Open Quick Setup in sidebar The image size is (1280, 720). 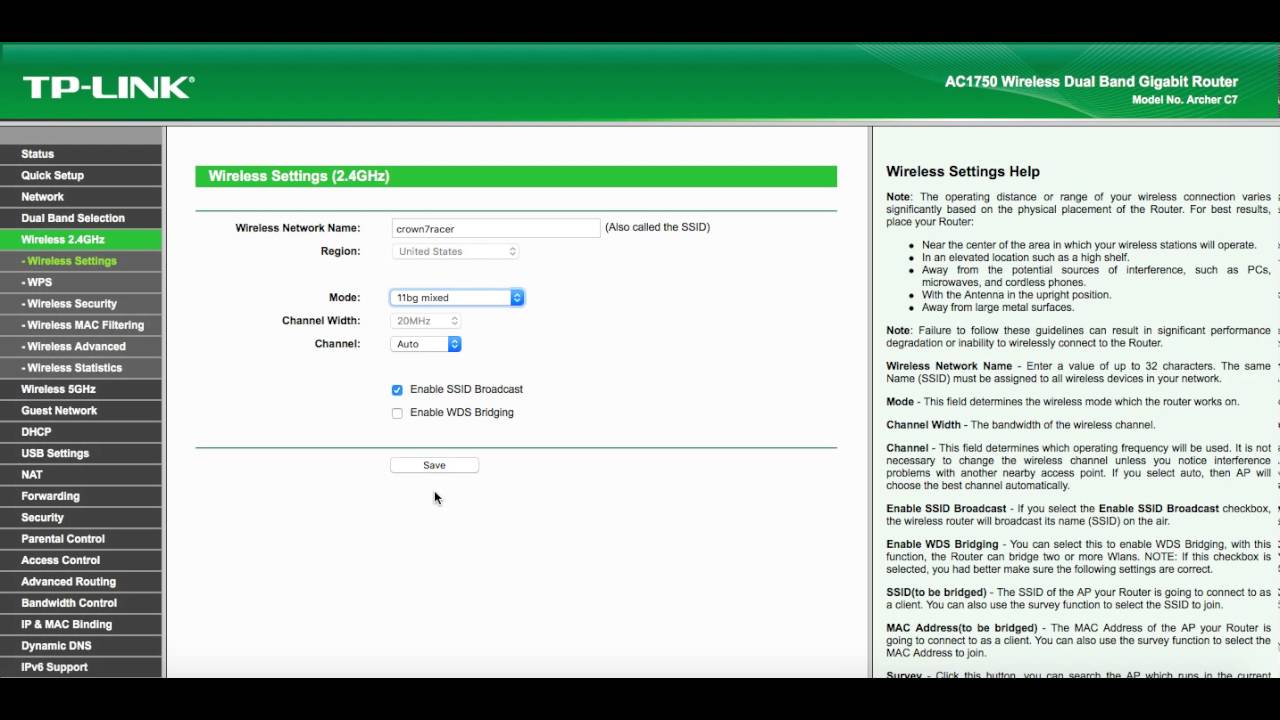point(80,175)
